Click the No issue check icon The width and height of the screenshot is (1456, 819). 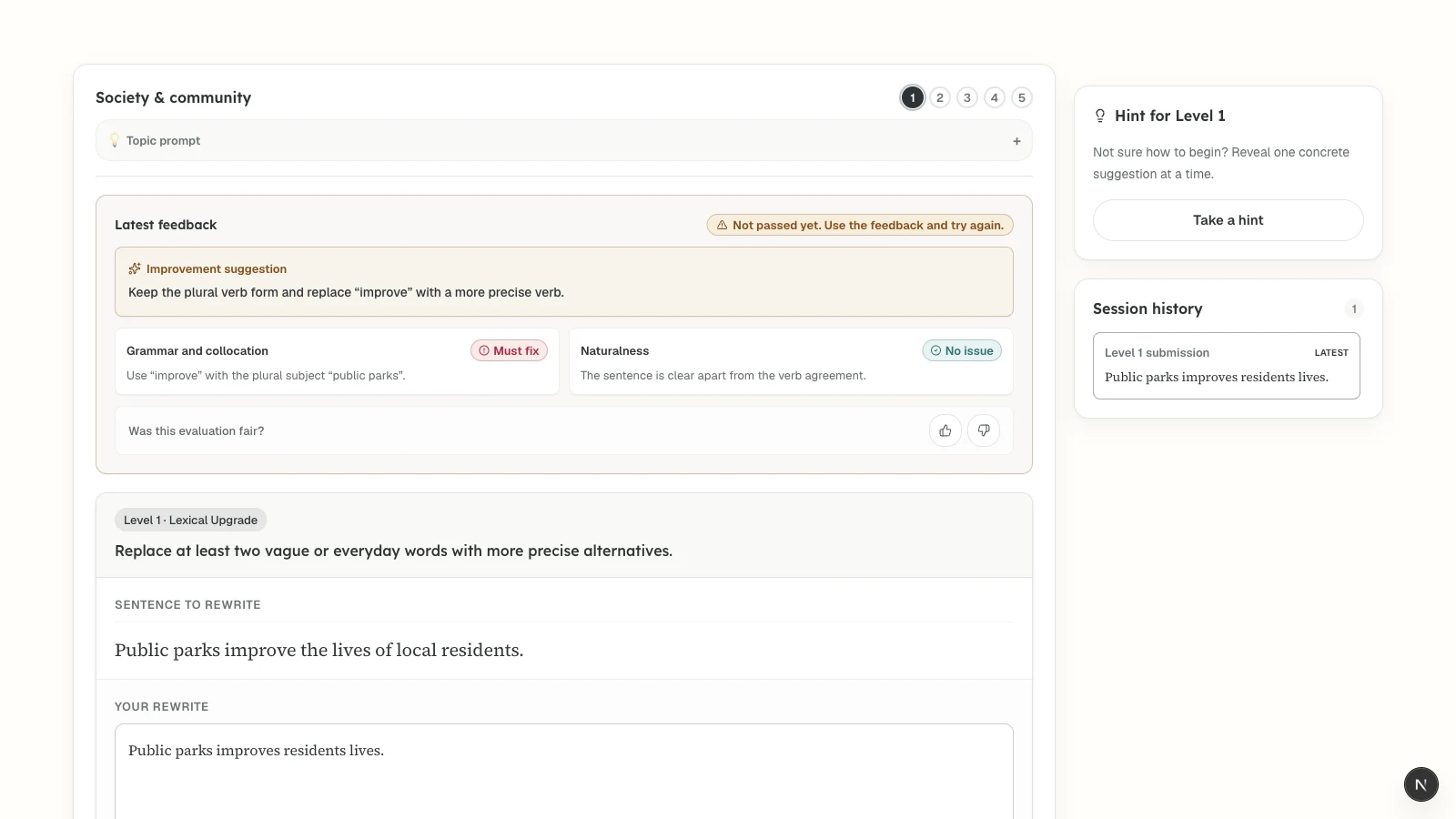pyautogui.click(x=935, y=350)
